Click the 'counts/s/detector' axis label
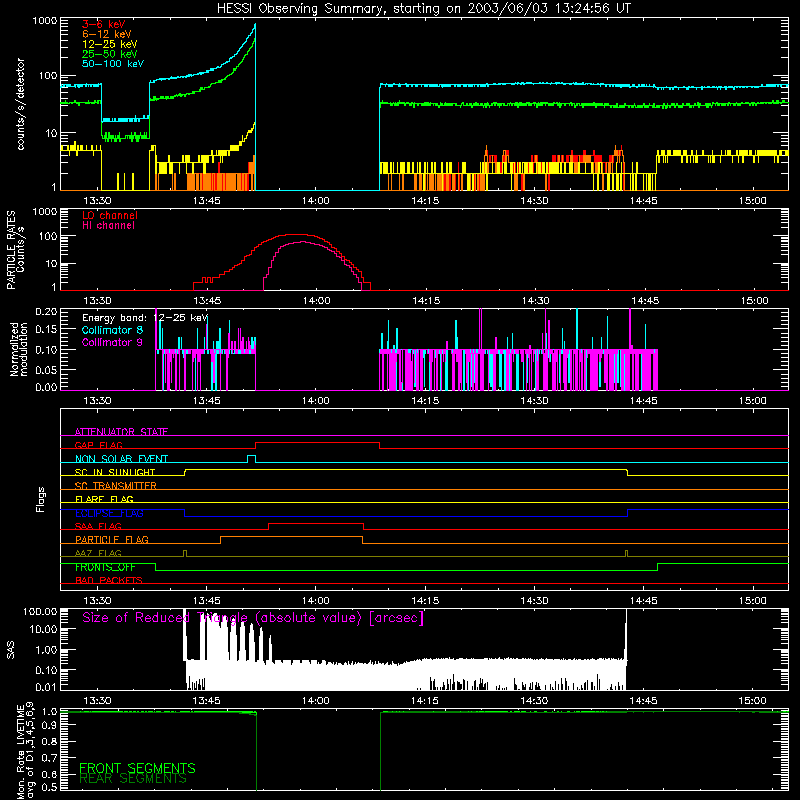 pyautogui.click(x=21, y=104)
